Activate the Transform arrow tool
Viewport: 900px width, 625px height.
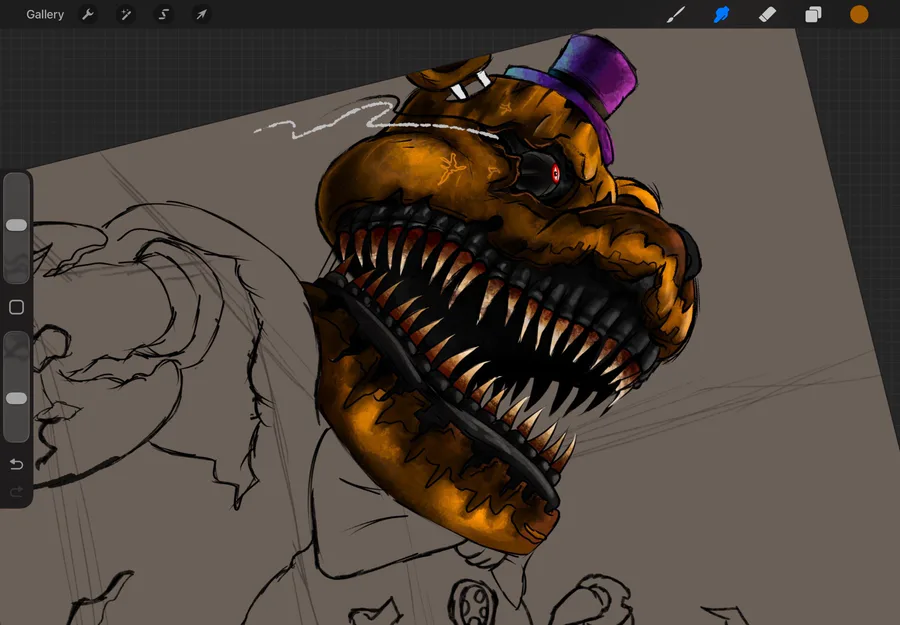(201, 14)
